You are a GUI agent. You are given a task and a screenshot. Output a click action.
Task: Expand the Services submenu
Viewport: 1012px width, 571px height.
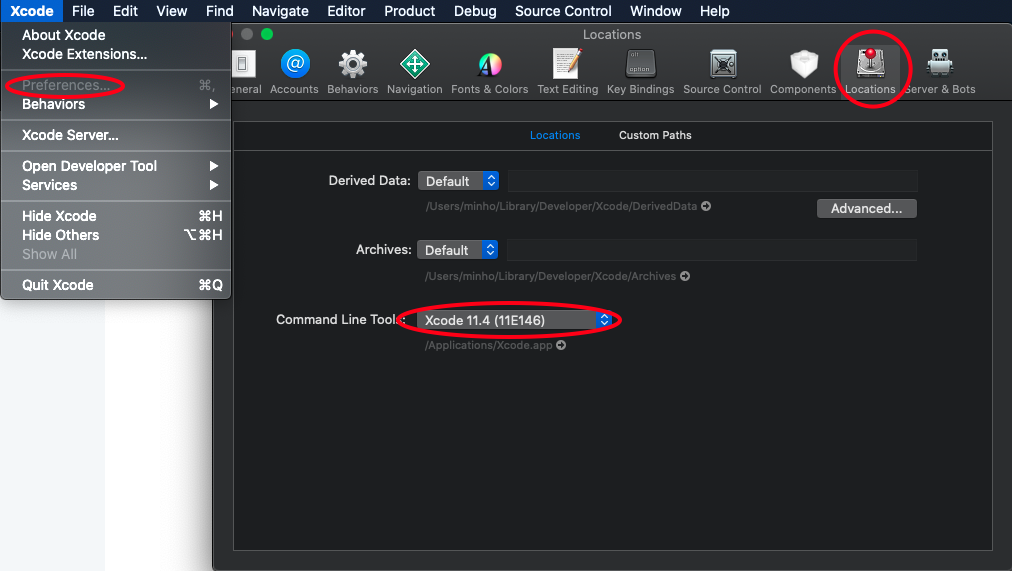(116, 185)
